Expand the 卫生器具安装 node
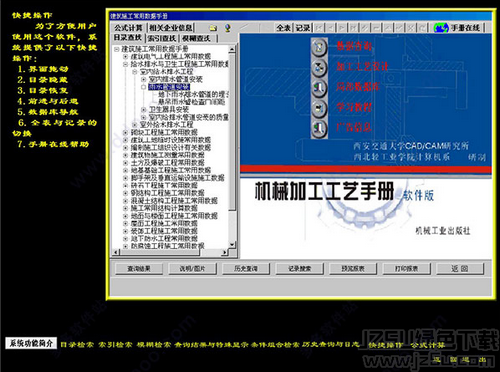Image resolution: width=500 pixels, height=372 pixels. coord(144,110)
